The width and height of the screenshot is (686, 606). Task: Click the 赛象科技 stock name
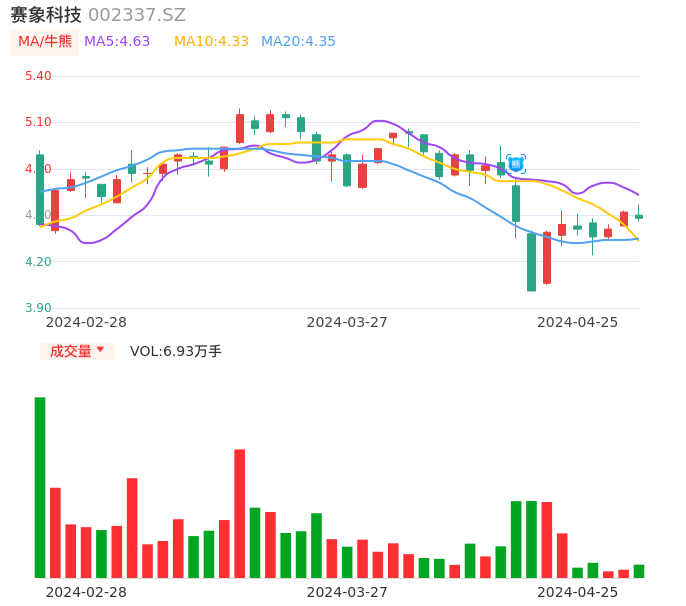(46, 15)
